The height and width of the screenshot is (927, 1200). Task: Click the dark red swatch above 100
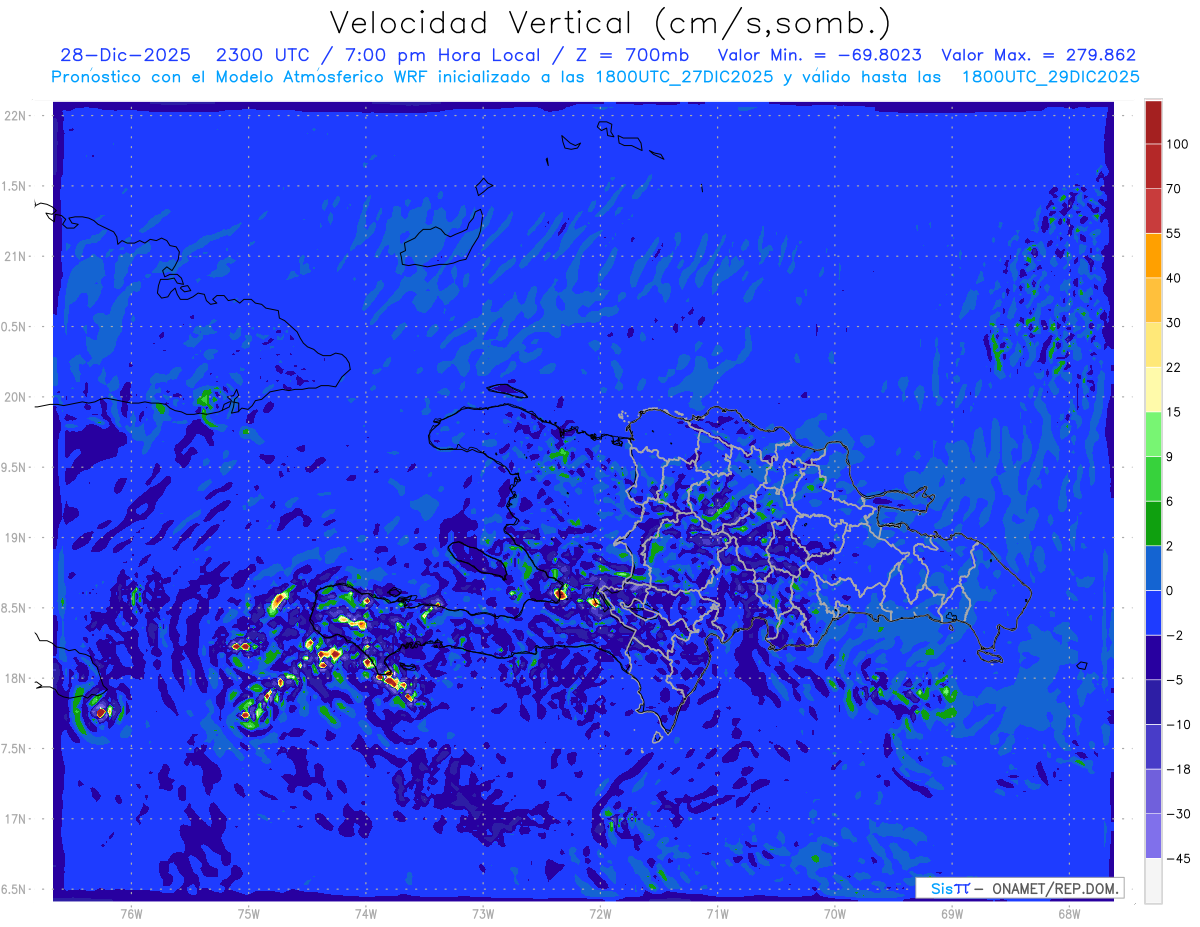point(1153,122)
